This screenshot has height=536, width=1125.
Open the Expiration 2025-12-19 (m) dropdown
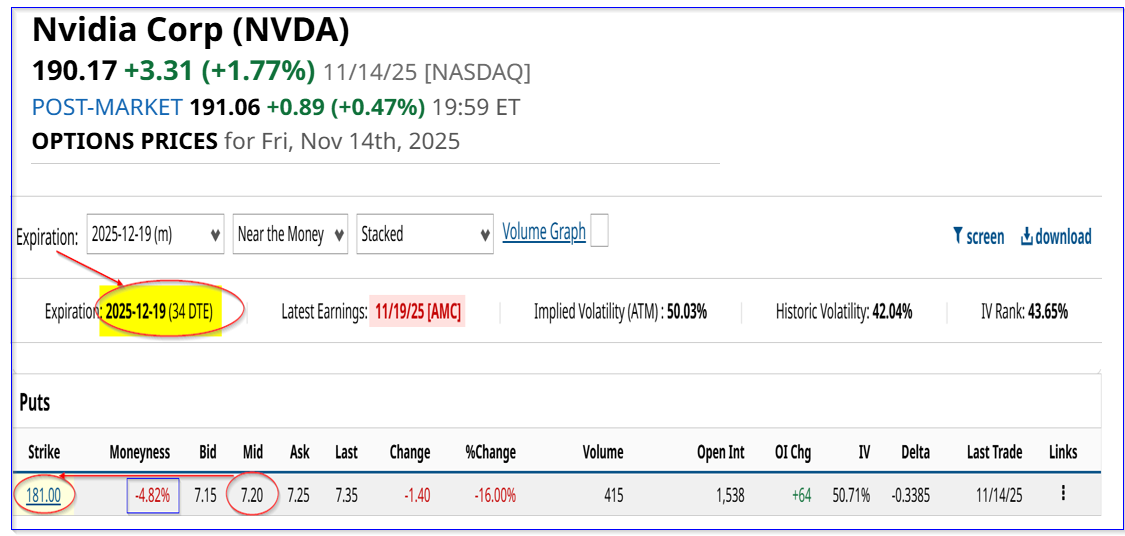(155, 234)
